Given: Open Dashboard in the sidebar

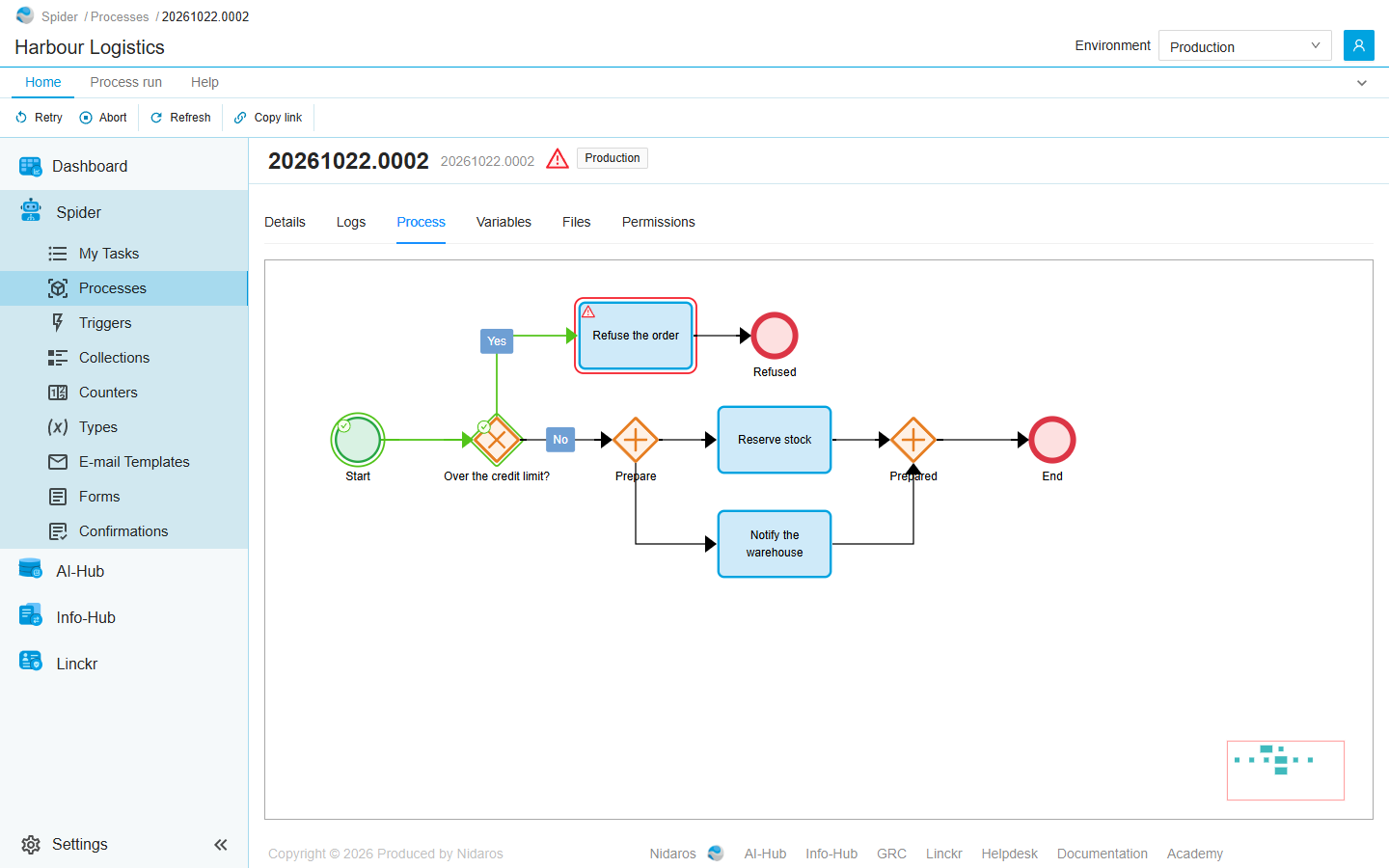Looking at the screenshot, I should tap(123, 166).
